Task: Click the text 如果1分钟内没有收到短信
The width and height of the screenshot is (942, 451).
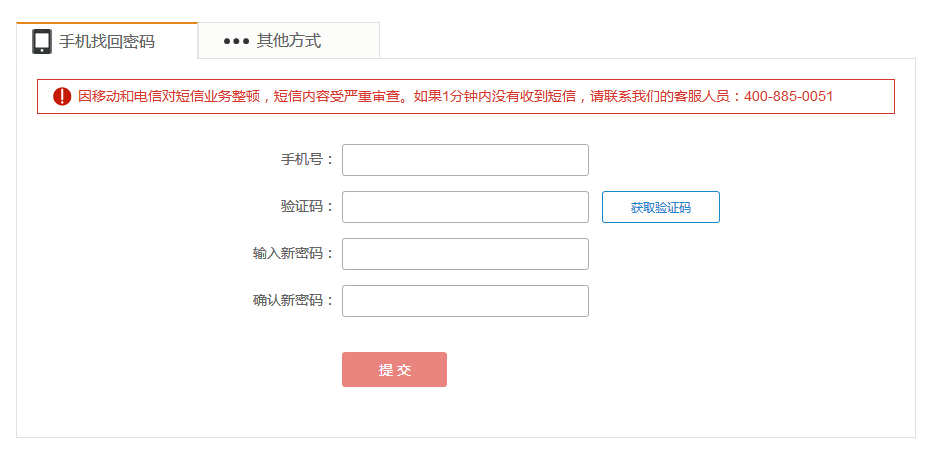Action: pyautogui.click(x=494, y=96)
